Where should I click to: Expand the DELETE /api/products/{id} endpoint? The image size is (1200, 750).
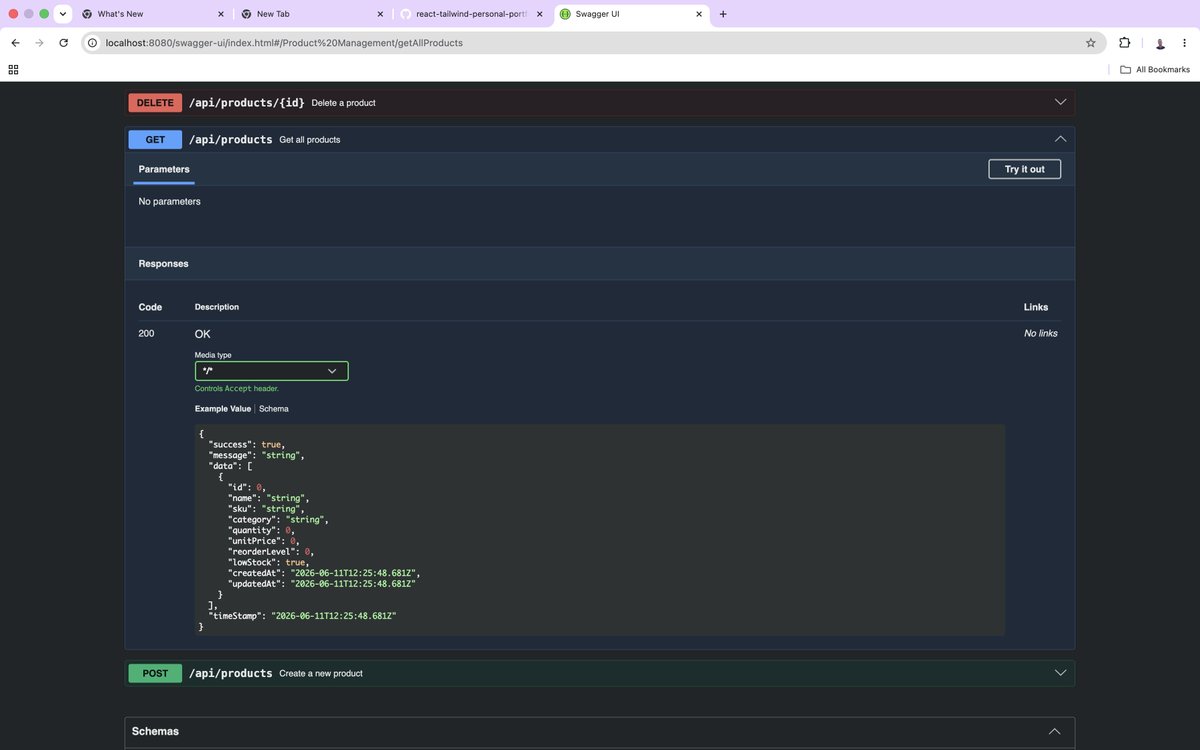(600, 102)
